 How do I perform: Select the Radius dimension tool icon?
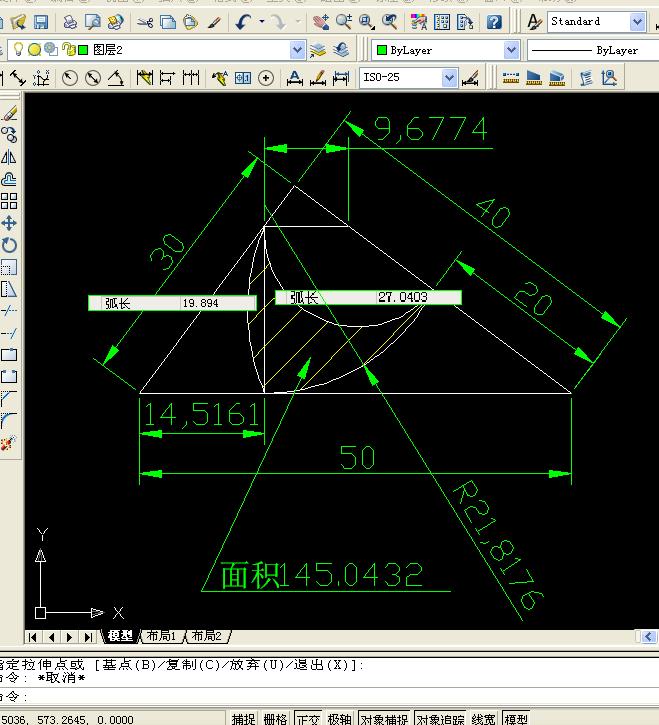(x=69, y=78)
